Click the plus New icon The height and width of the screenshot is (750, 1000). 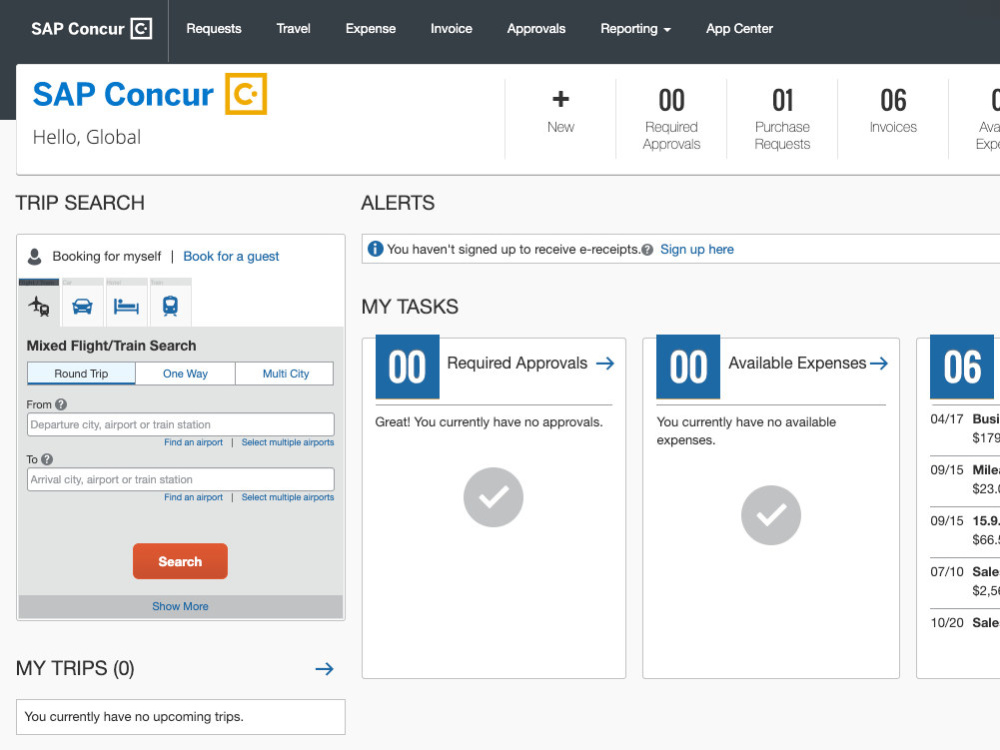click(x=561, y=99)
